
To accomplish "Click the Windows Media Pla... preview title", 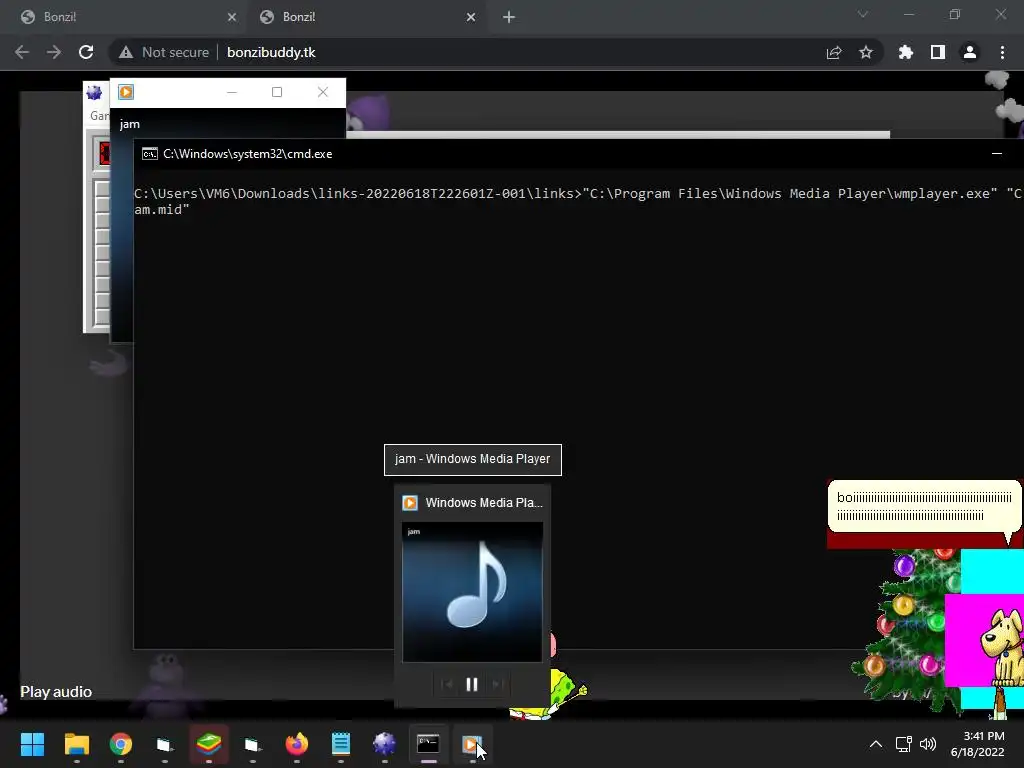I will point(484,503).
